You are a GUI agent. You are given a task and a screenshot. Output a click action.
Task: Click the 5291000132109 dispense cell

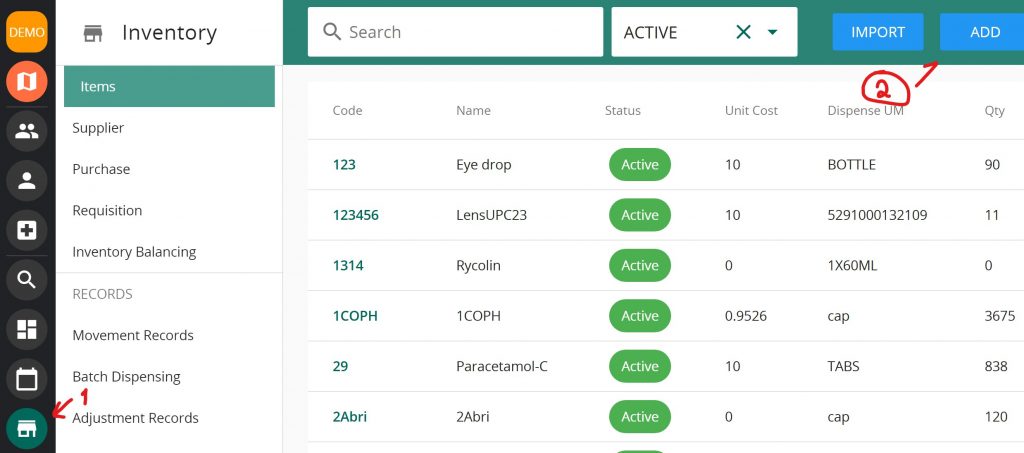click(877, 215)
